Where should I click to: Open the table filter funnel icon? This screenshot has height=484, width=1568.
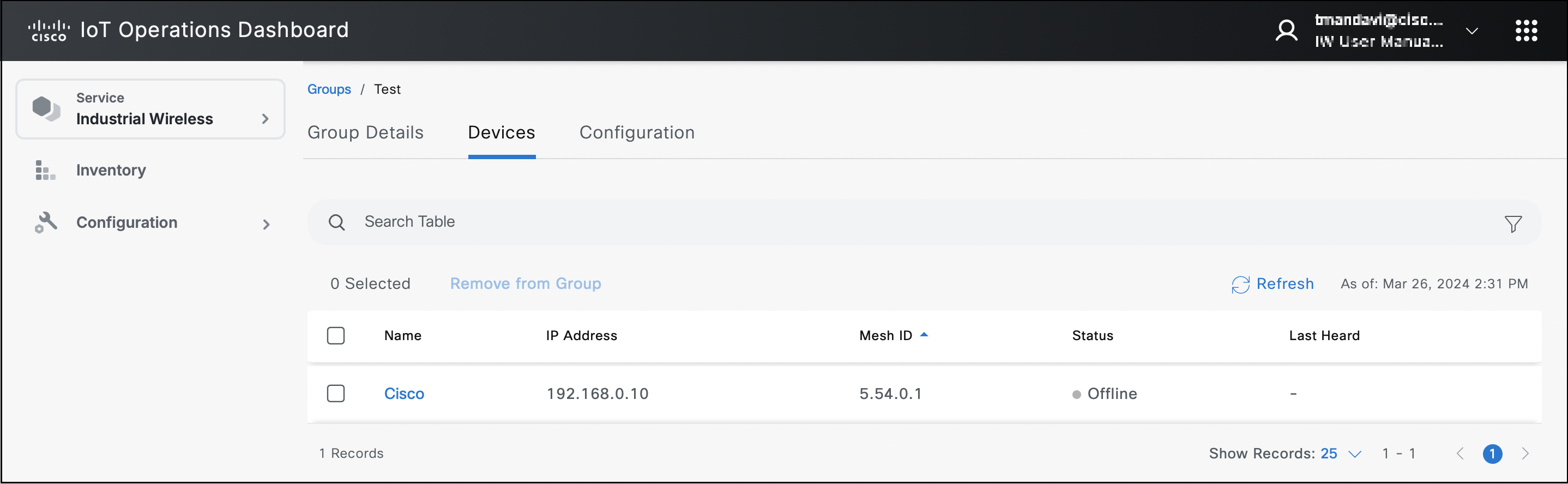coord(1512,224)
